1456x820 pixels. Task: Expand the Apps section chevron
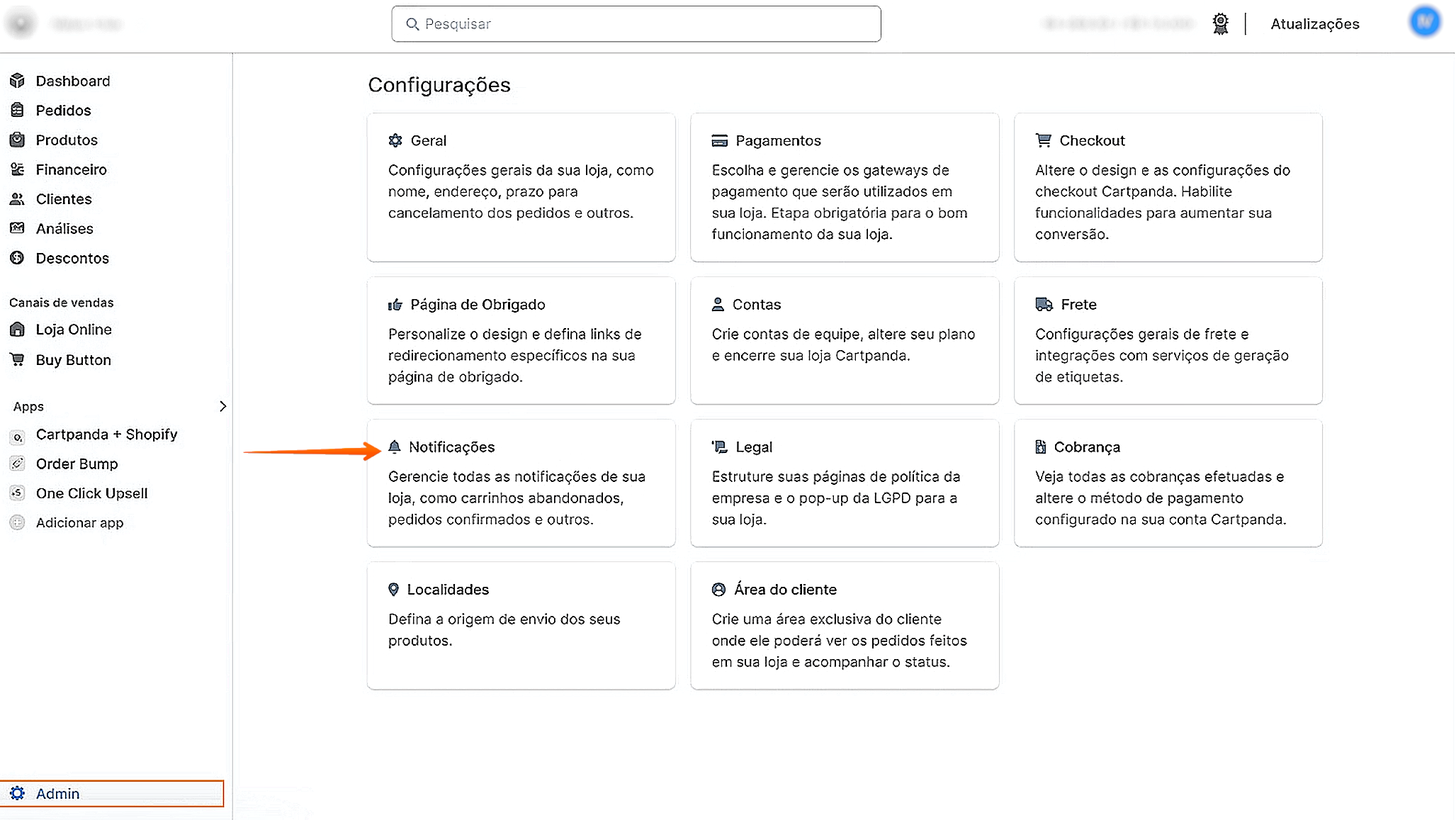point(222,406)
